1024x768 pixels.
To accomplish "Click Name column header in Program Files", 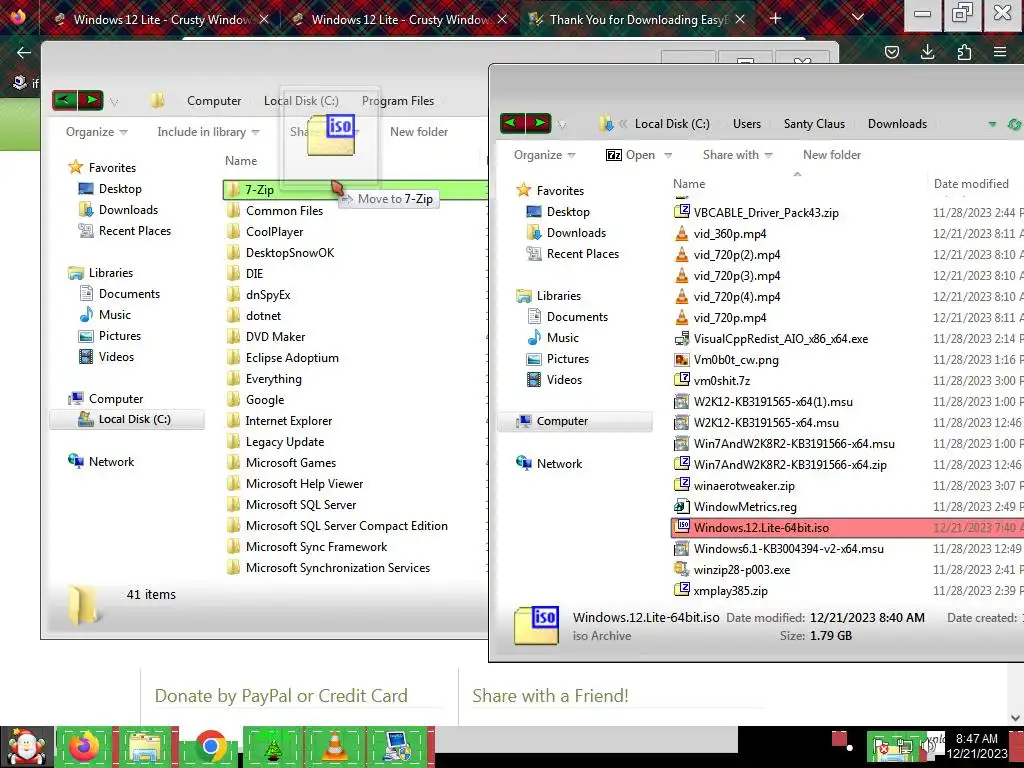I will 241,161.
